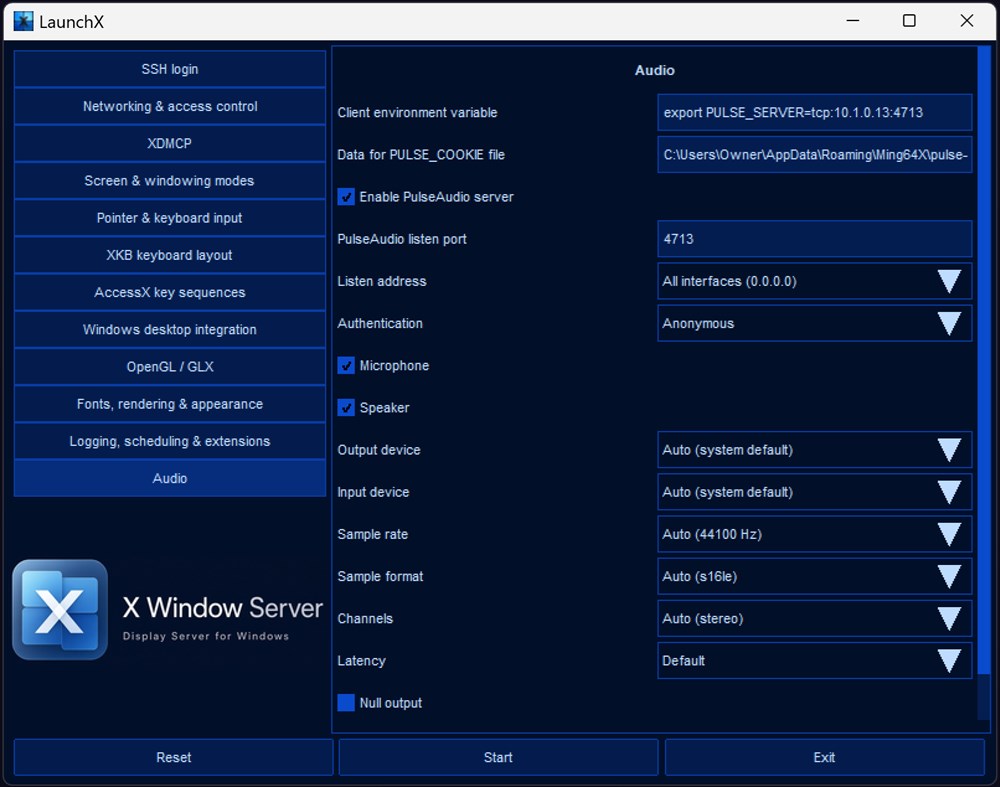Open Fonts, rendering & appearance settings
The width and height of the screenshot is (1000, 787).
click(x=170, y=404)
